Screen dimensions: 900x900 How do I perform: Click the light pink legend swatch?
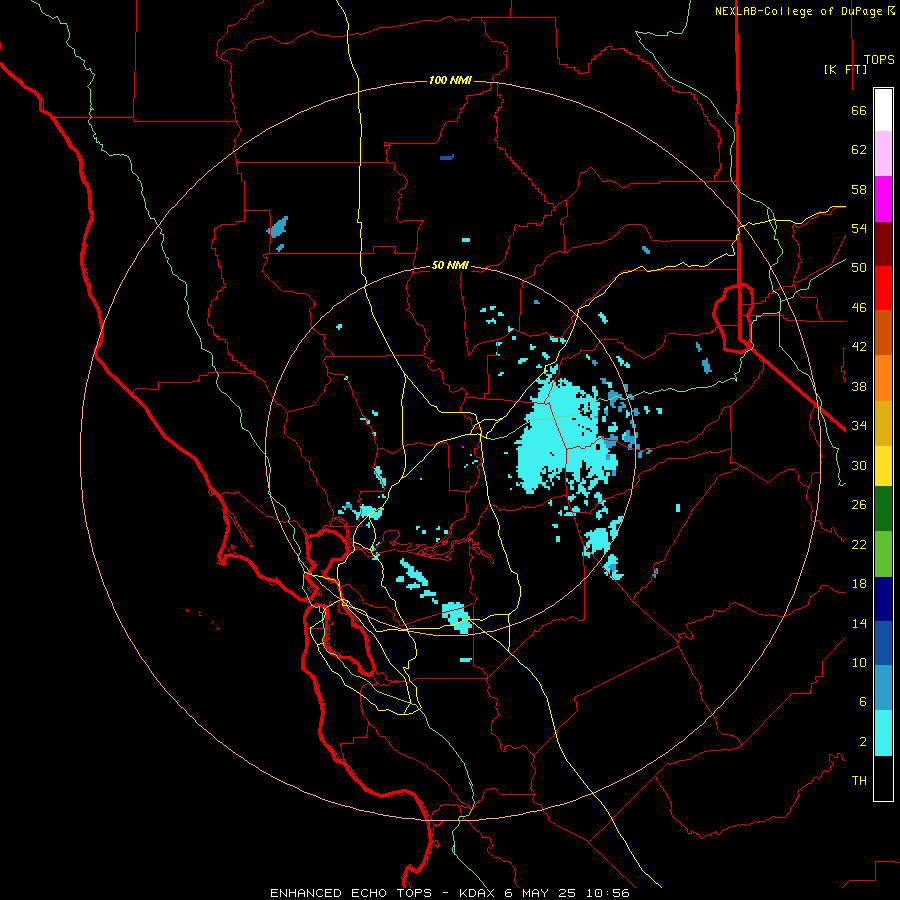[883, 154]
